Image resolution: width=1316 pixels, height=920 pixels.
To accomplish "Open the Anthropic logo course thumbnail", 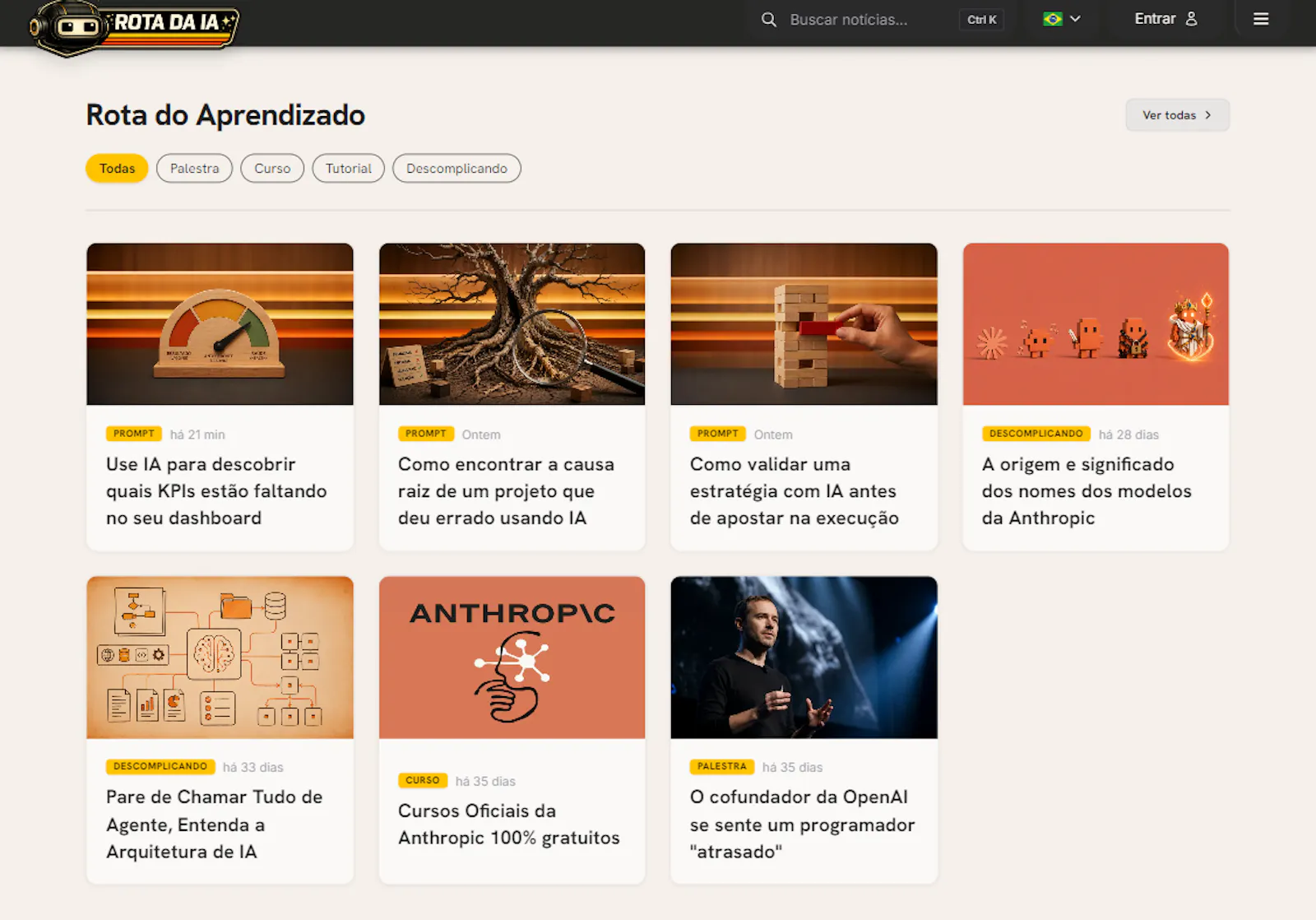I will [512, 657].
